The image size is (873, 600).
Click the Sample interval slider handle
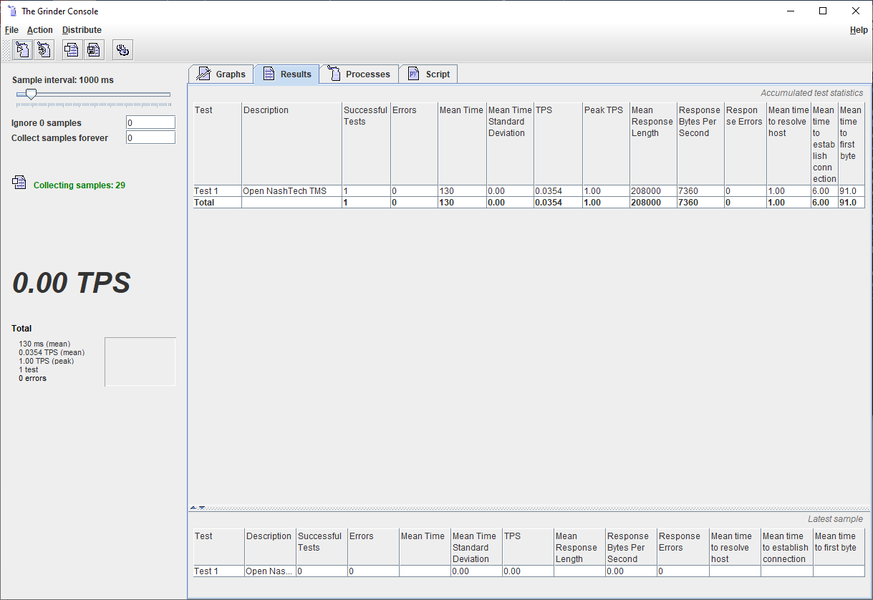(x=31, y=94)
